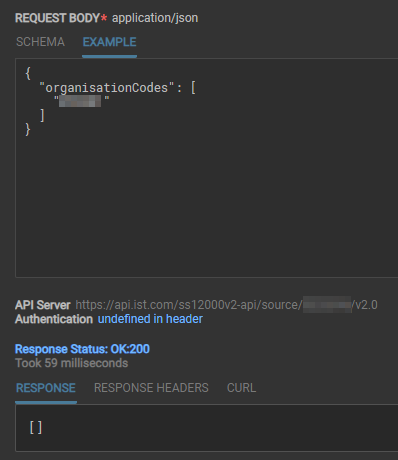Open the RESPONSE HEADERS tab
This screenshot has width=398, height=460.
[x=151, y=388]
